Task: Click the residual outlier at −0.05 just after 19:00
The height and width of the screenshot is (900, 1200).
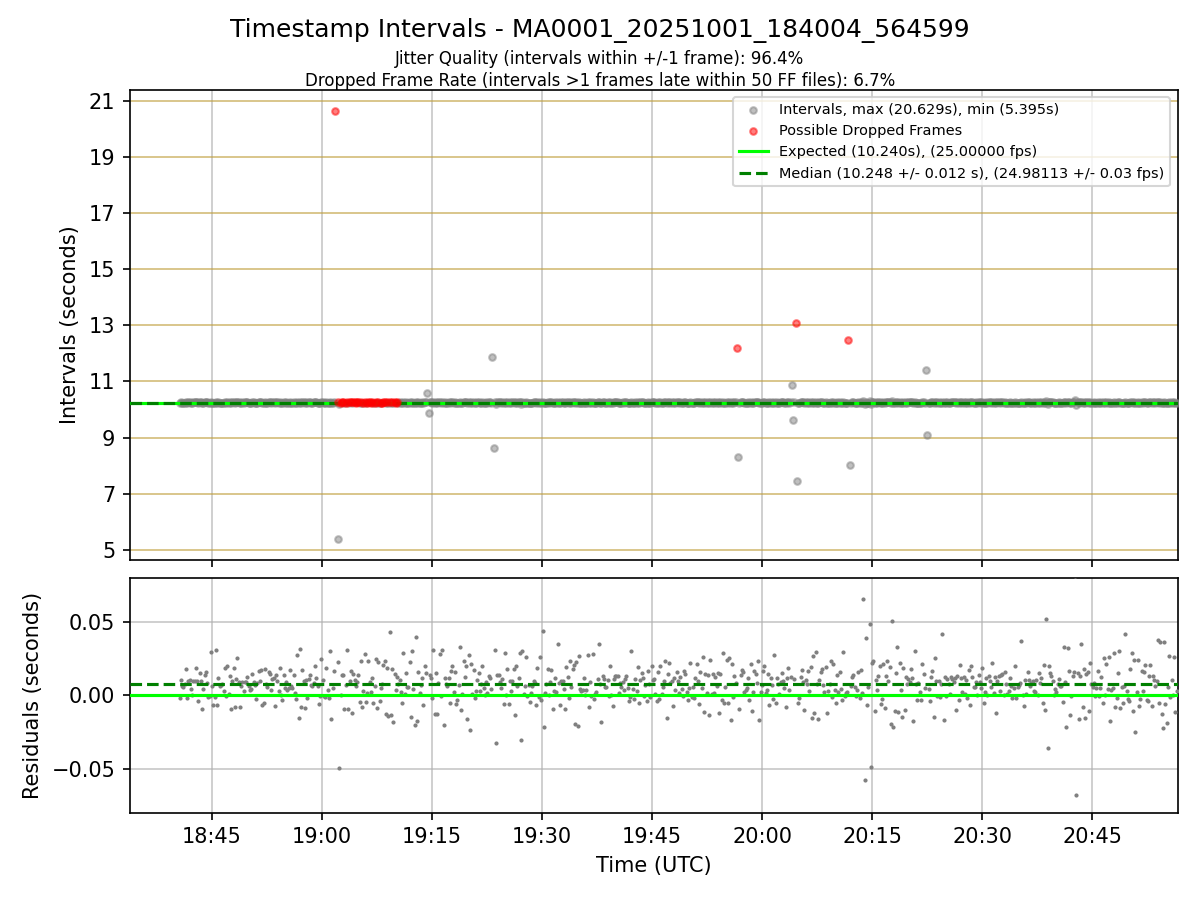Action: point(339,768)
